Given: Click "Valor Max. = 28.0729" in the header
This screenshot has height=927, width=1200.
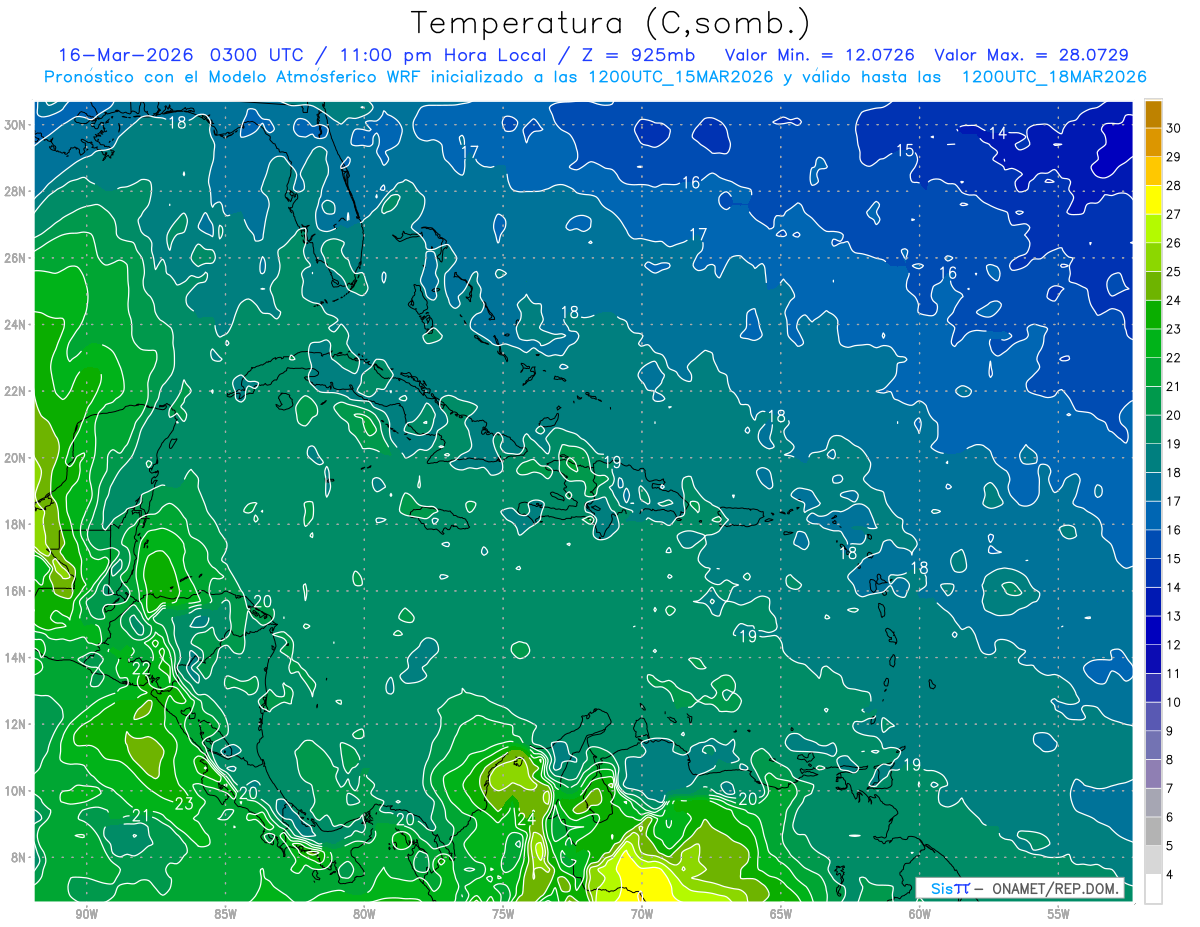Looking at the screenshot, I should 1031,55.
